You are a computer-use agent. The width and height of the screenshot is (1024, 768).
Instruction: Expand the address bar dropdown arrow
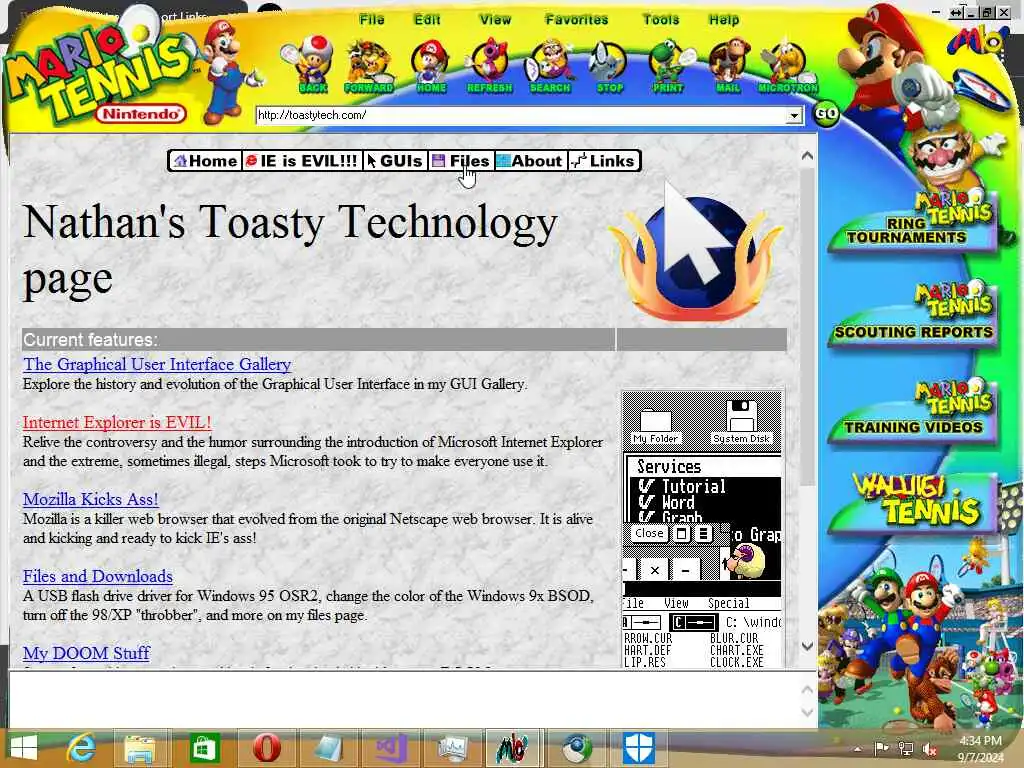point(794,116)
